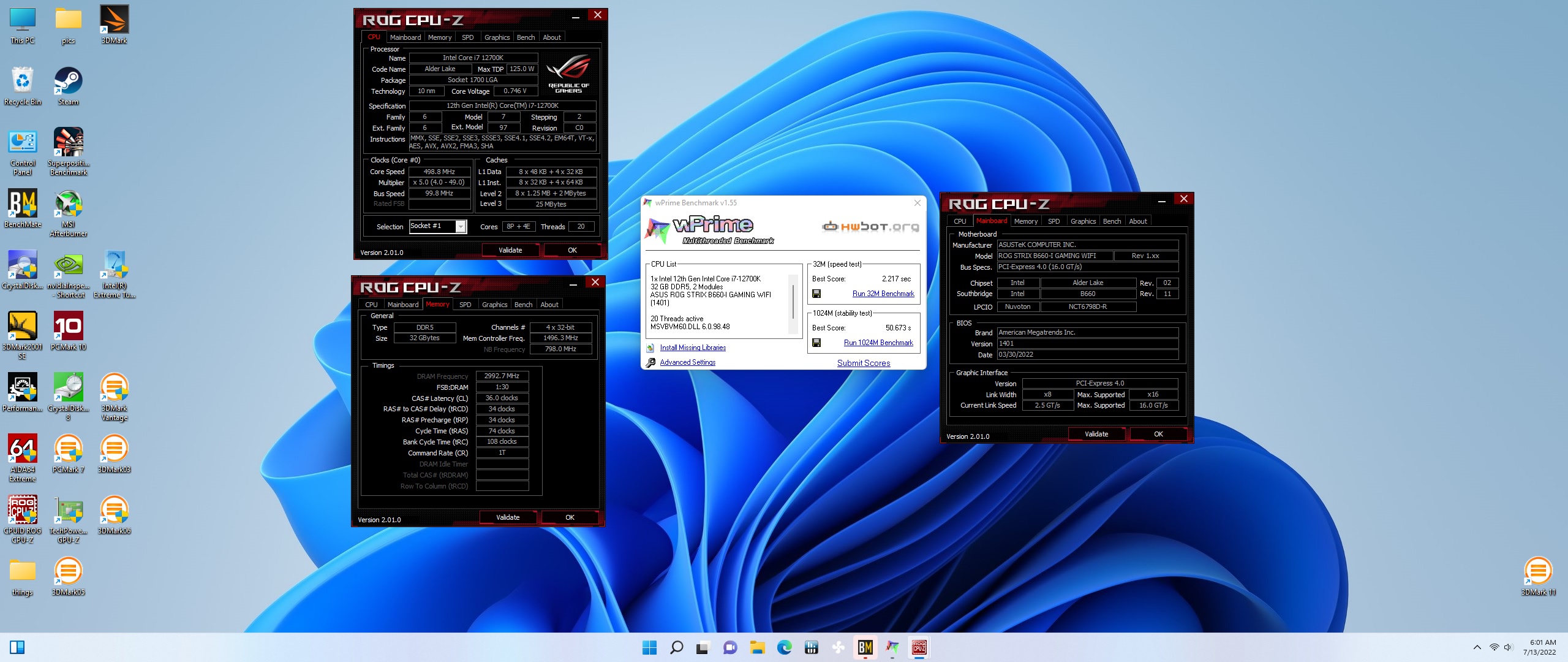The height and width of the screenshot is (662, 1568).
Task: Open the pics folder
Action: (68, 25)
